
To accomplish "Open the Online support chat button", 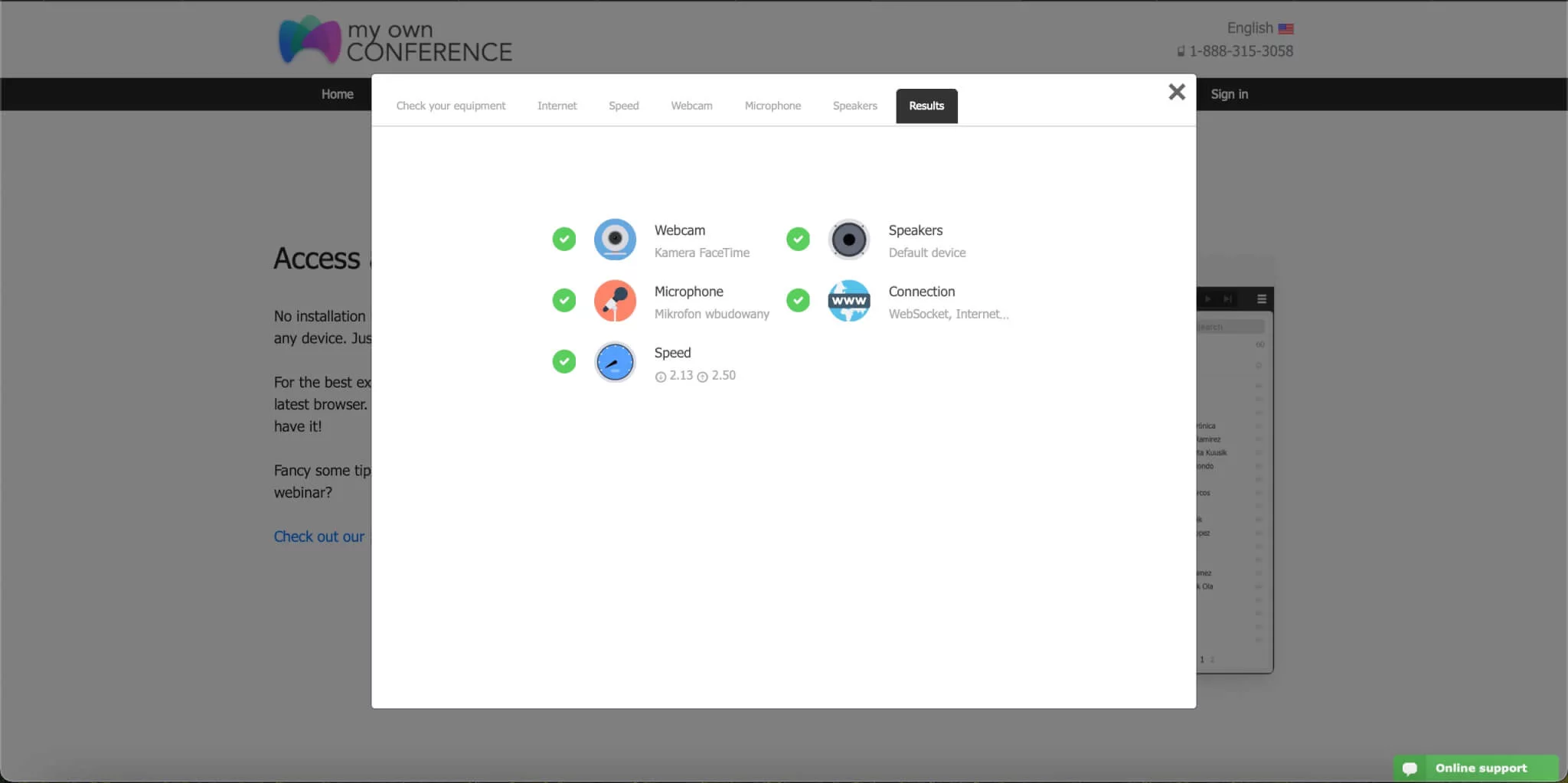I will pos(1480,768).
